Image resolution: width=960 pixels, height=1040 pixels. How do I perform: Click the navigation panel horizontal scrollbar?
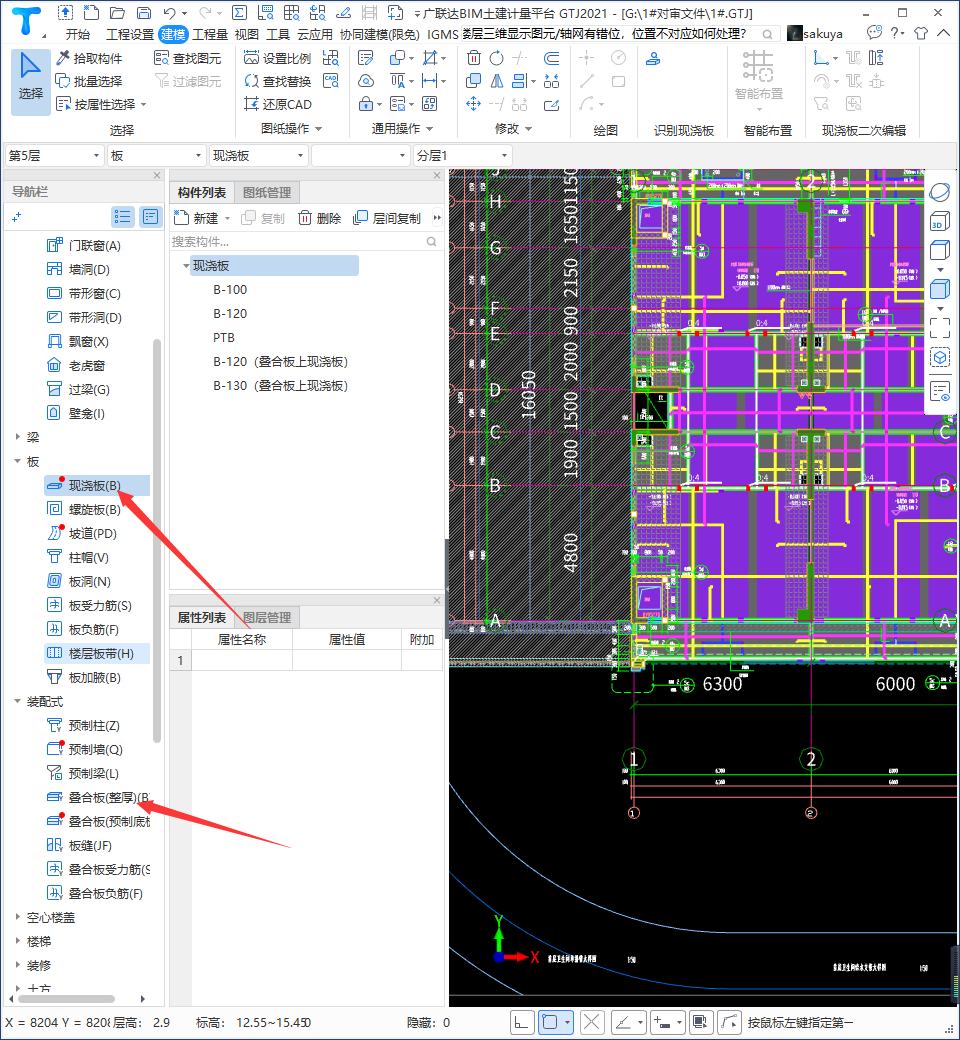(66, 999)
